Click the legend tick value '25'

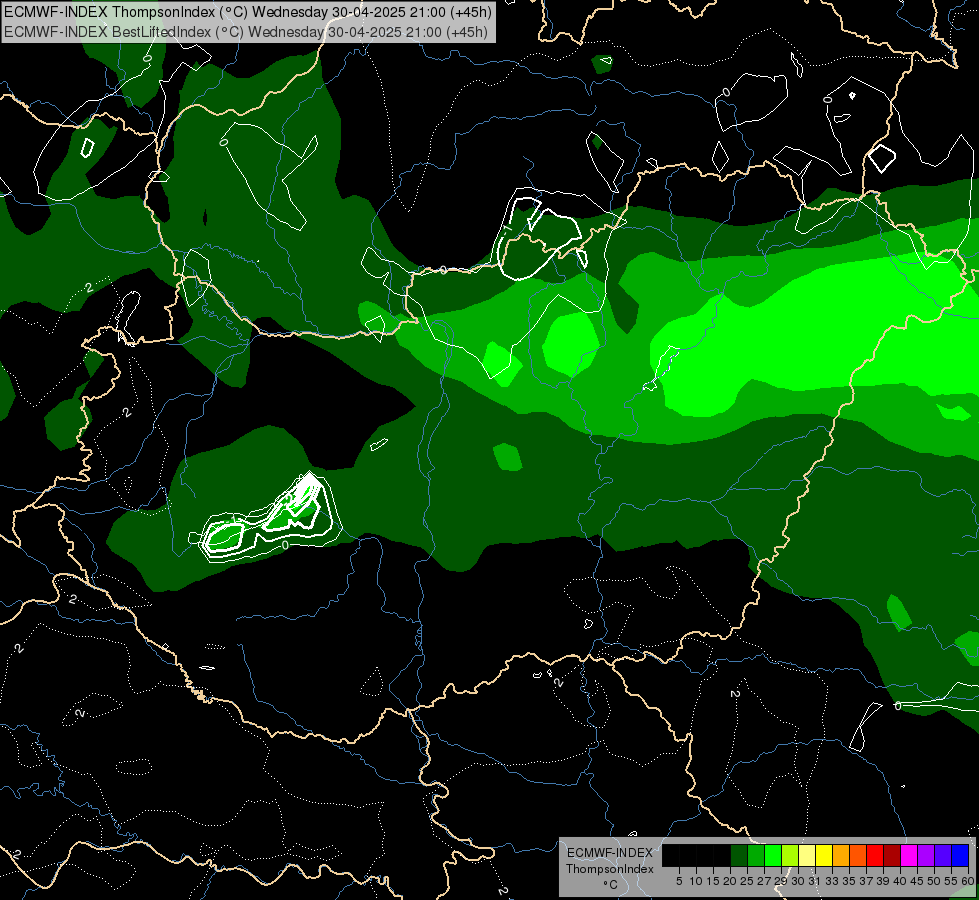(747, 881)
